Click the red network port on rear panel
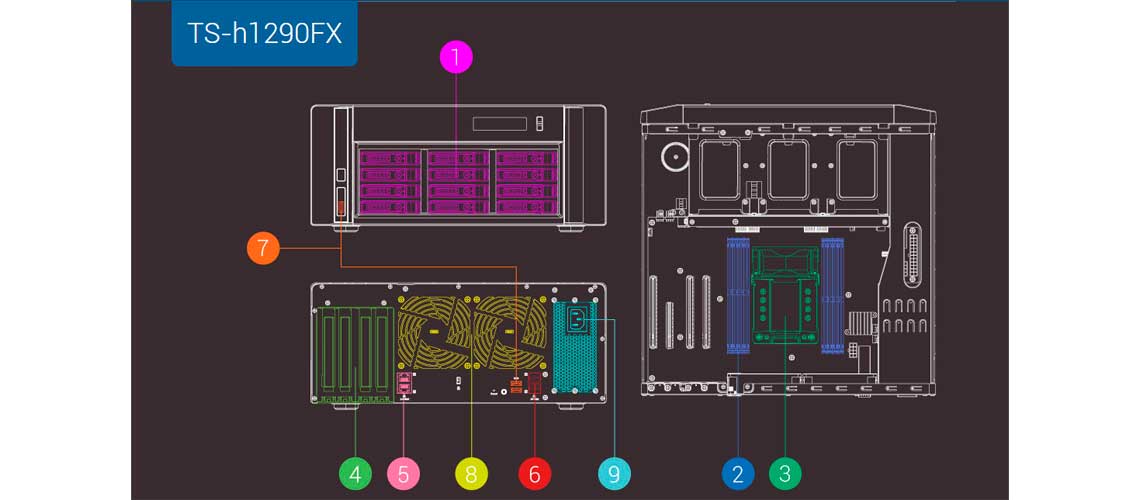The image size is (1140, 500). pyautogui.click(x=535, y=384)
